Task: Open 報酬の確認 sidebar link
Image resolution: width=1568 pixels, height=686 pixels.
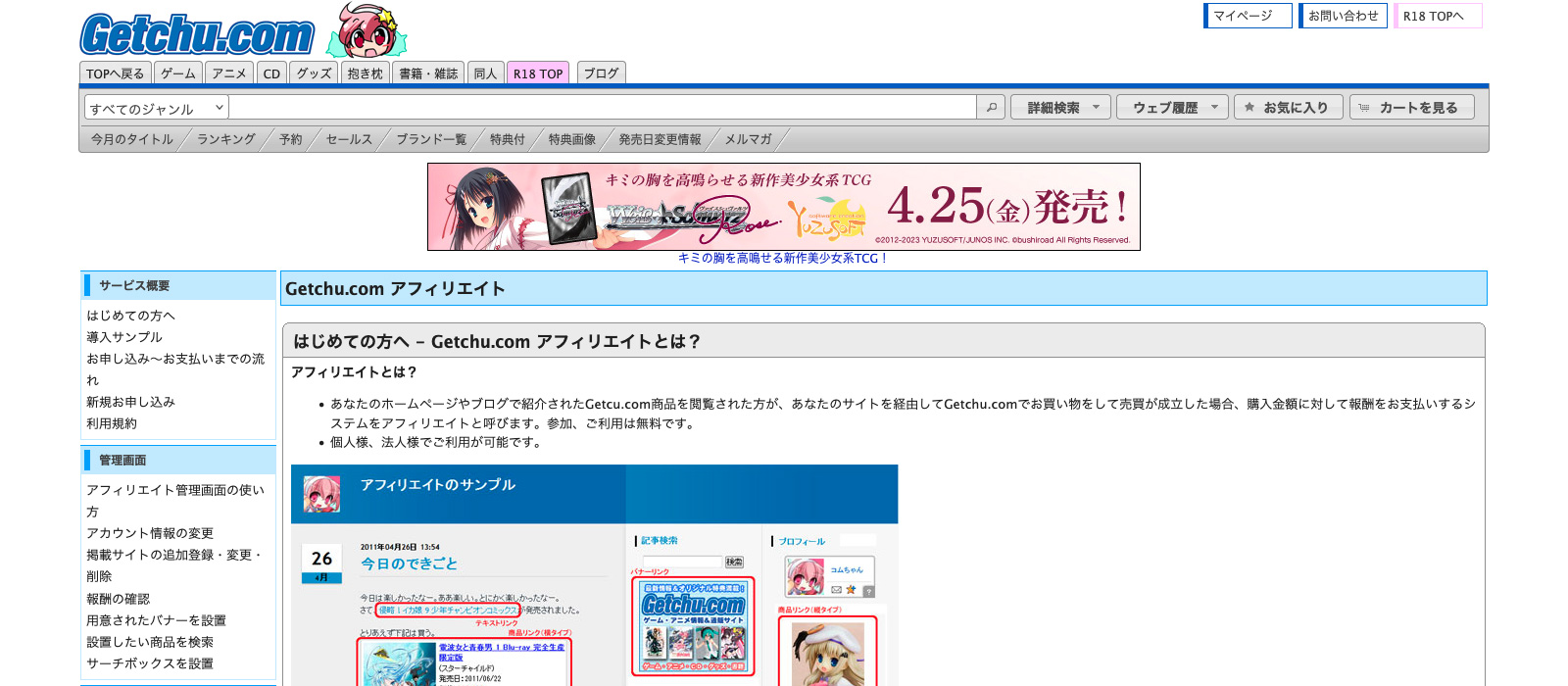Action: (119, 599)
